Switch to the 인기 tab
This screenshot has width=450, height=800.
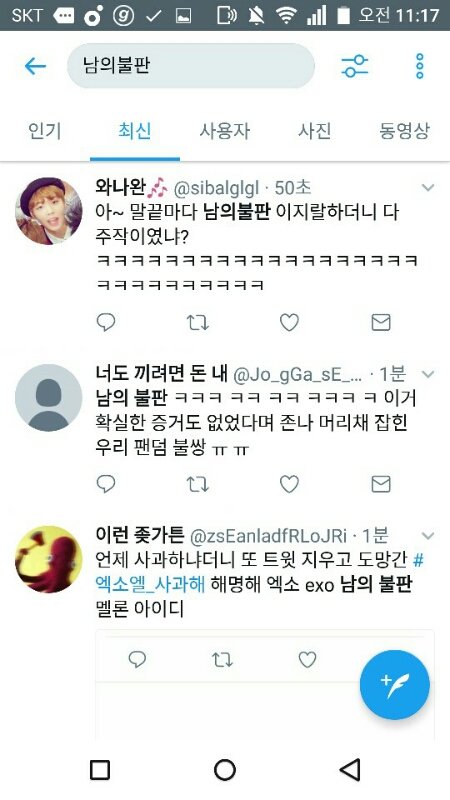point(45,131)
